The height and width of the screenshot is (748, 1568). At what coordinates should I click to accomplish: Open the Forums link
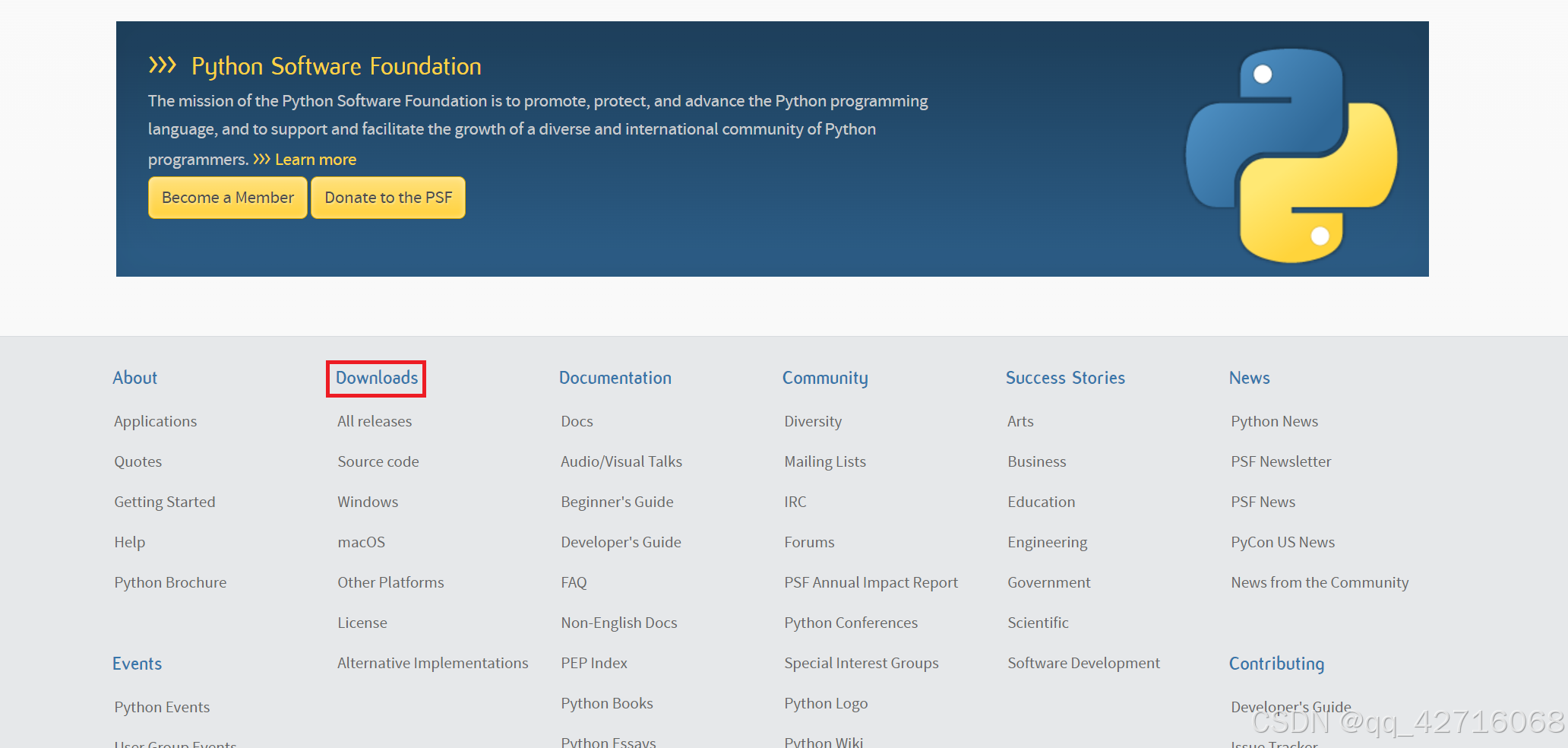[x=809, y=542]
